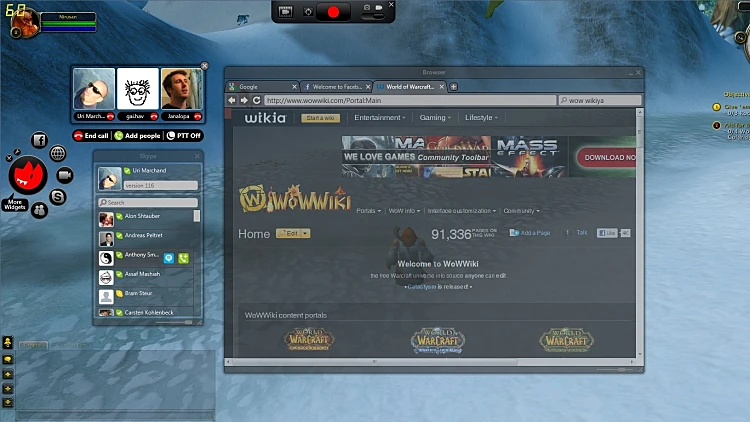Viewport: 750px width, 422px height.
Task: Switch to the Welcome to Facebook tab
Action: [334, 87]
